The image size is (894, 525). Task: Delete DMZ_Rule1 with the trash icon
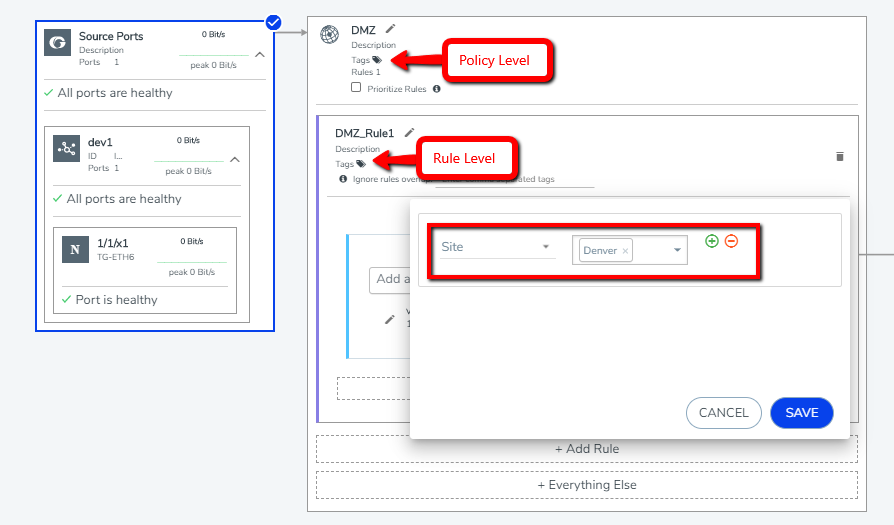(839, 157)
